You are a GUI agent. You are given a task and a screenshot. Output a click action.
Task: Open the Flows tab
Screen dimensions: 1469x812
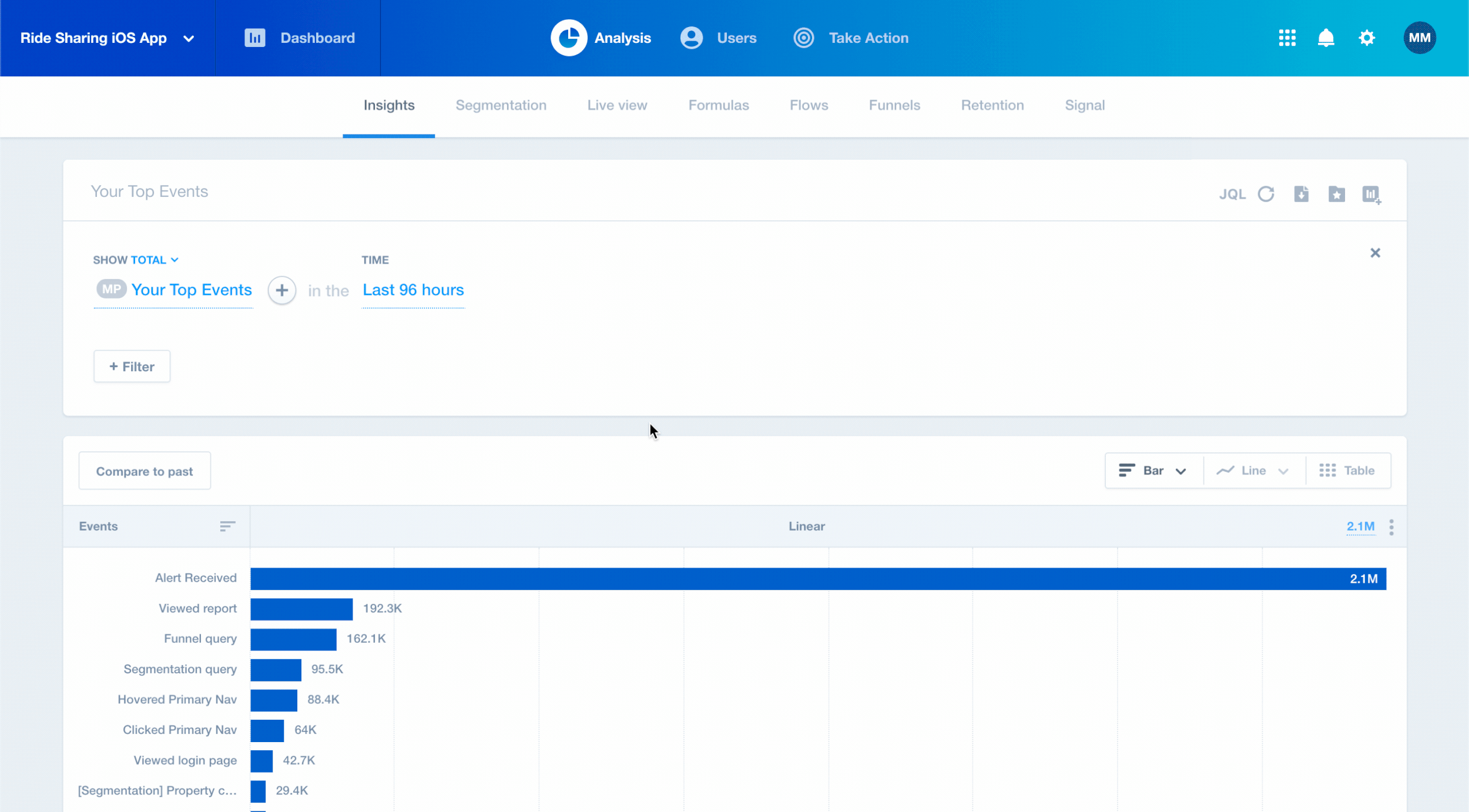(x=809, y=105)
